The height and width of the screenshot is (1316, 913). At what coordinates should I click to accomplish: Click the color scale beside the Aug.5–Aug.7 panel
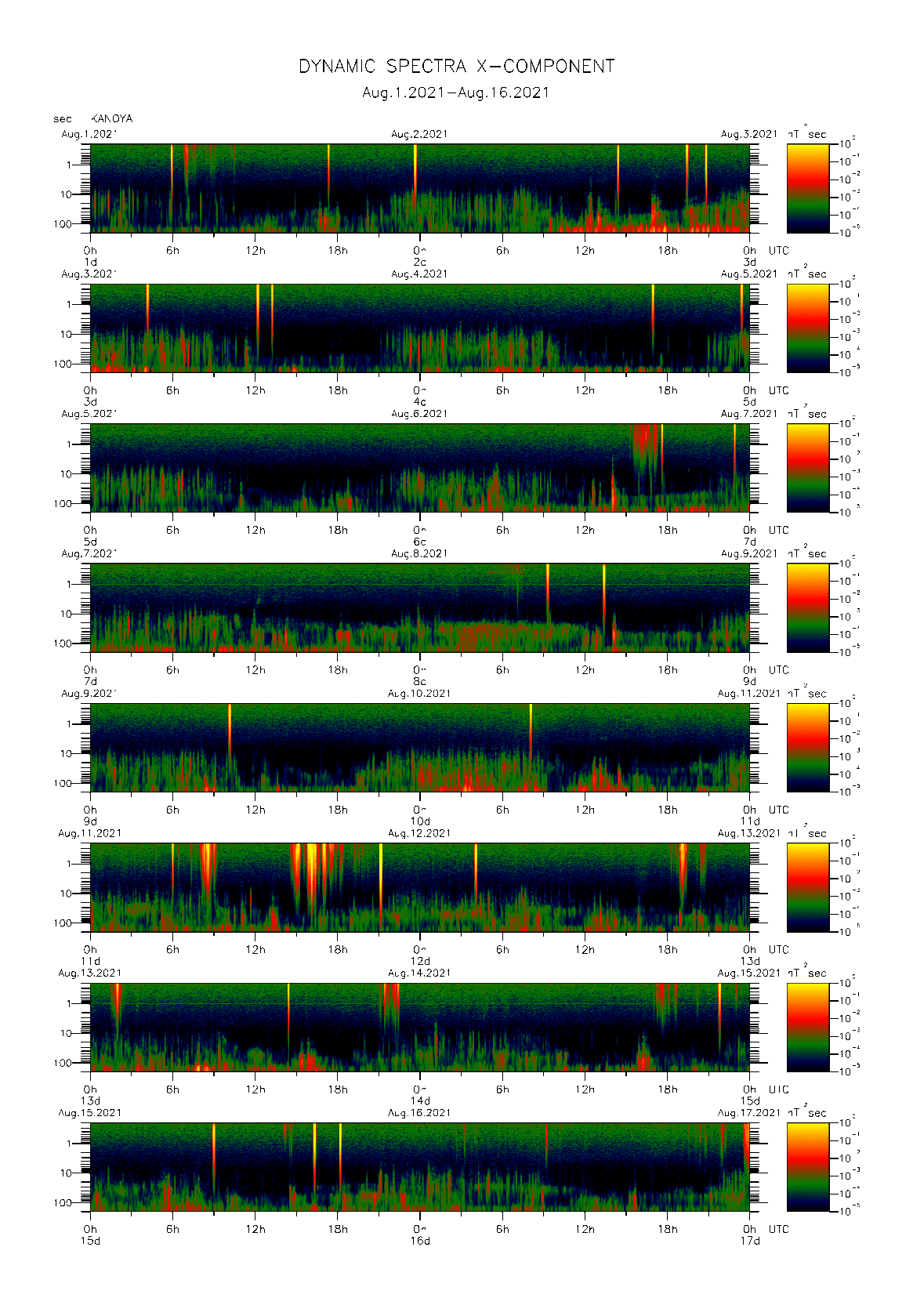(x=808, y=468)
